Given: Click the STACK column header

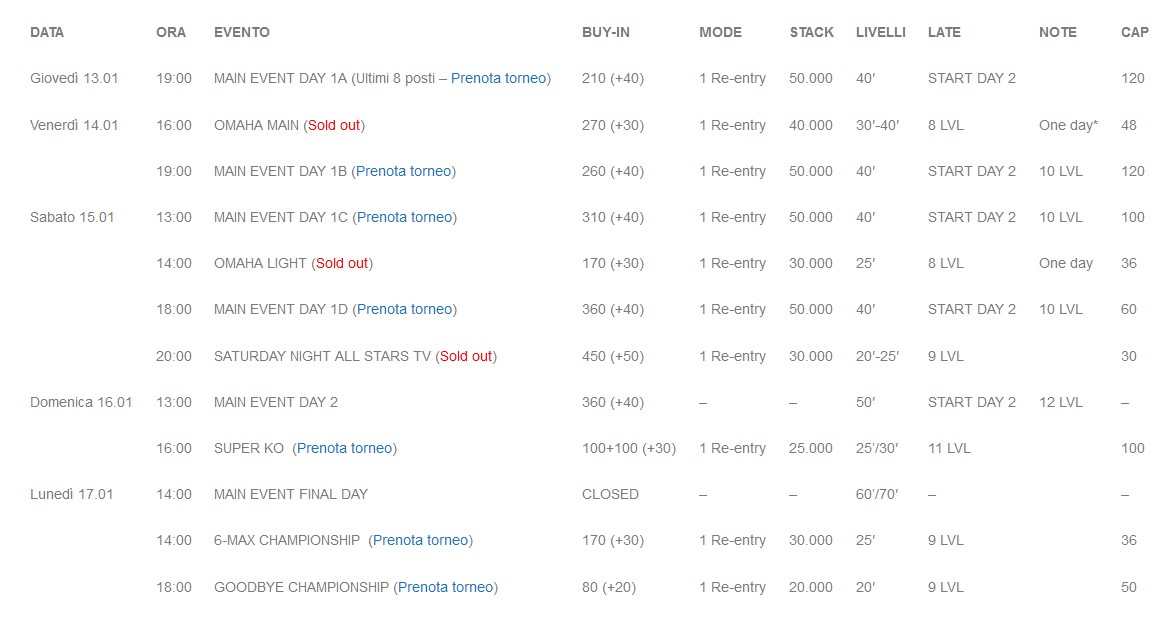Looking at the screenshot, I should coord(811,32).
